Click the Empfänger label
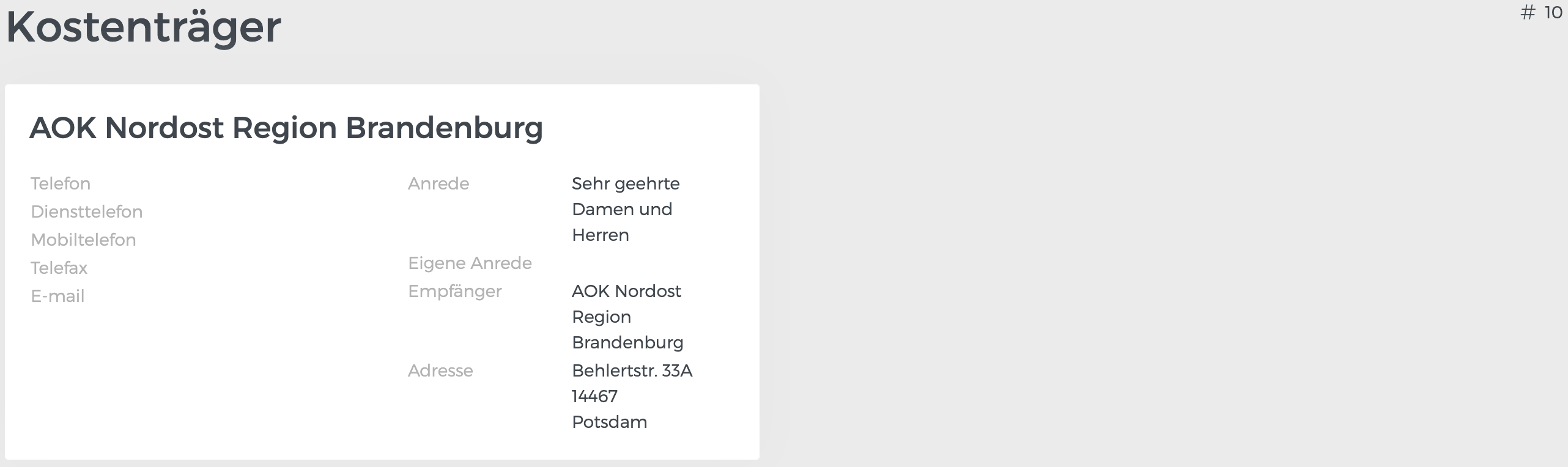This screenshot has width=1568, height=467. click(454, 291)
